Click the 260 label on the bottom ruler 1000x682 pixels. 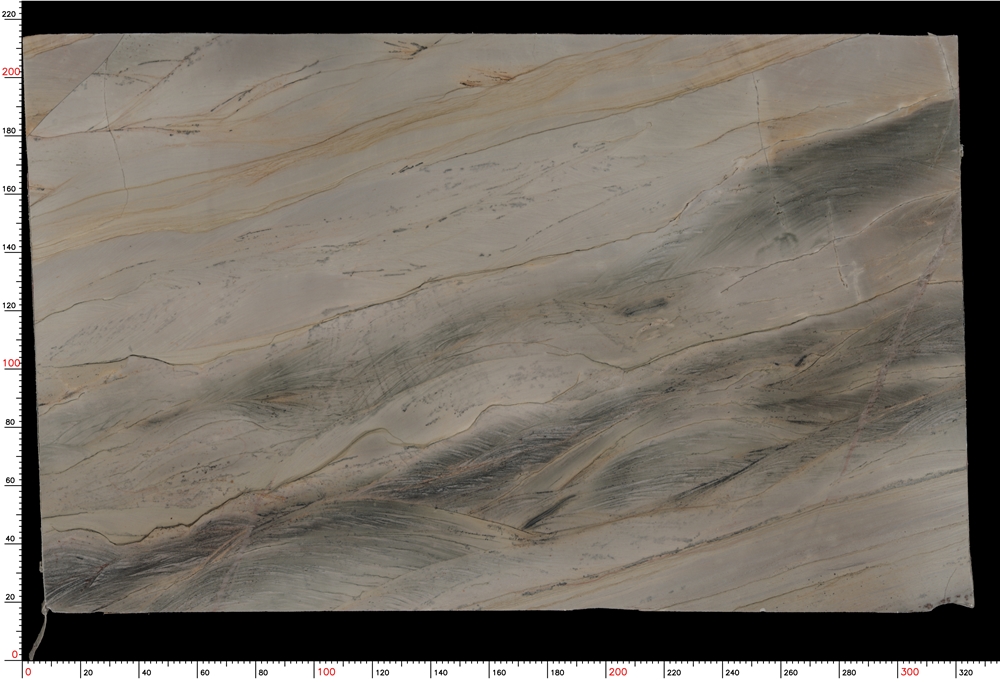792,673
